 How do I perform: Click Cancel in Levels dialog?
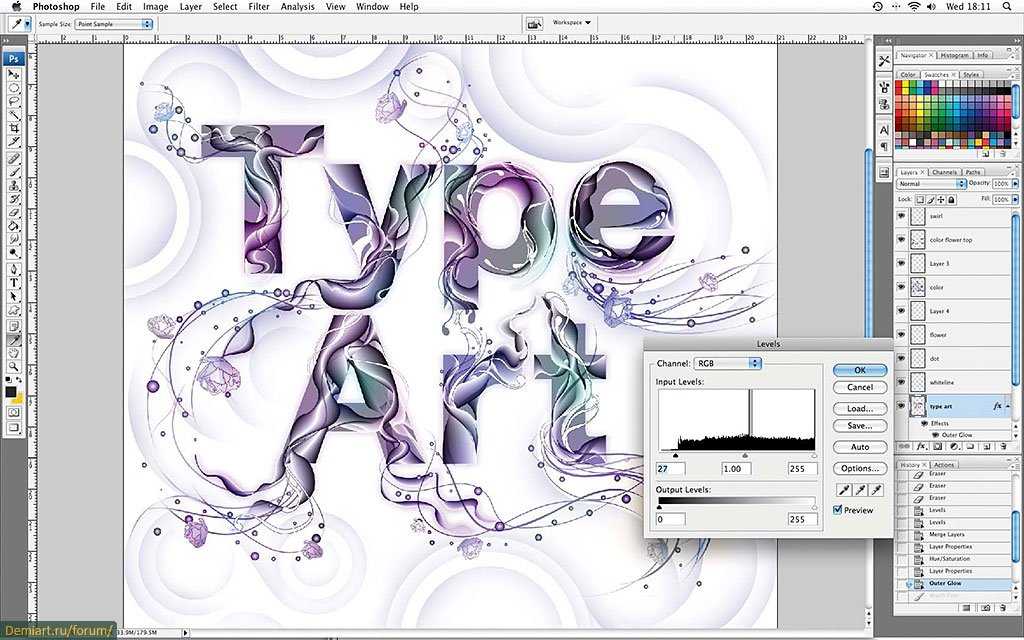pyautogui.click(x=860, y=387)
